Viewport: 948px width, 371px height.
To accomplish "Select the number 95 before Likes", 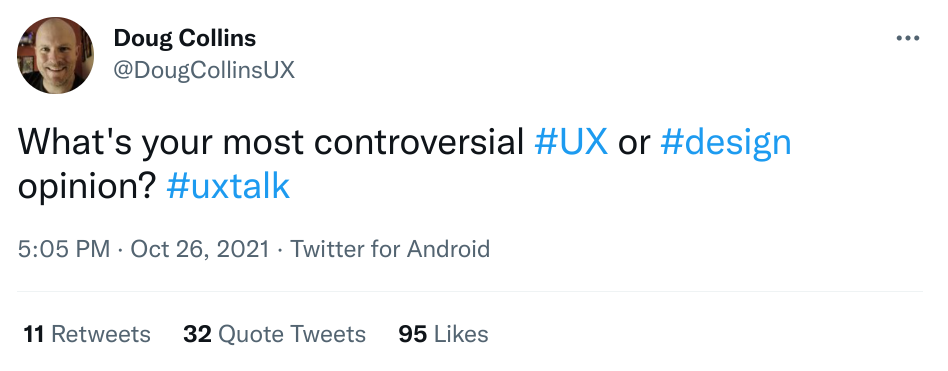I will tap(413, 334).
